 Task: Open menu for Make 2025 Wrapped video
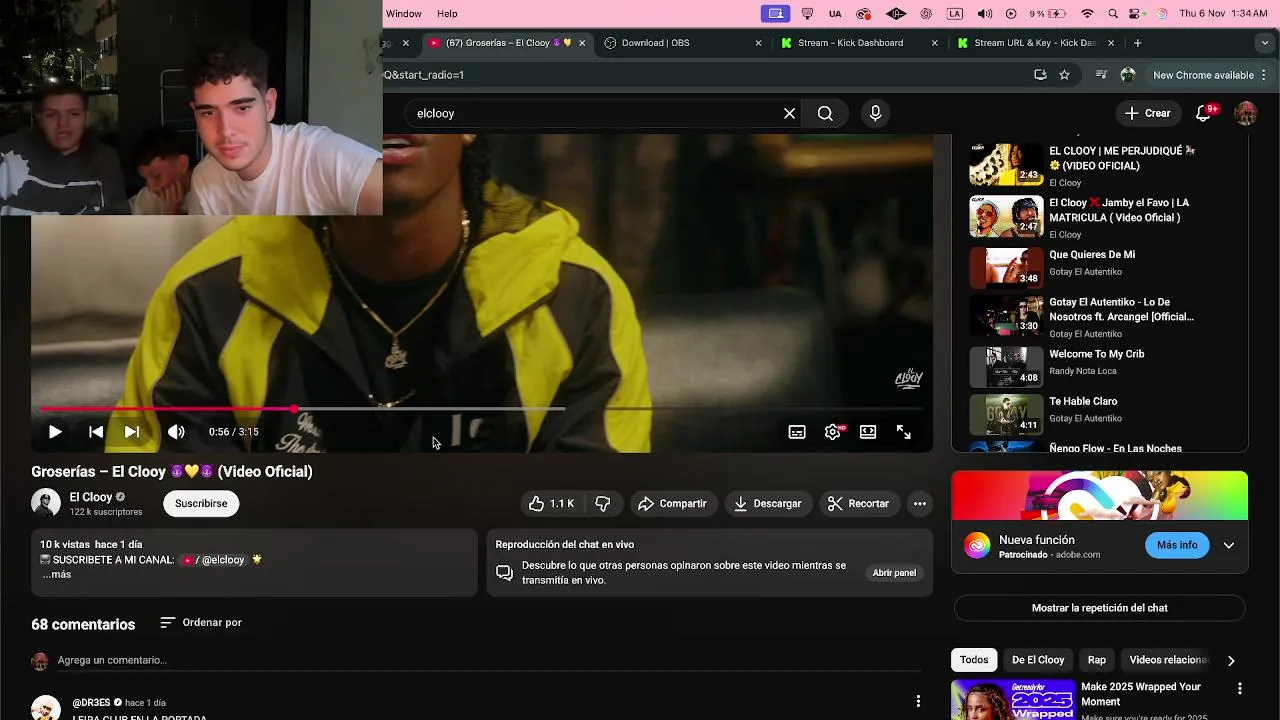(1240, 688)
